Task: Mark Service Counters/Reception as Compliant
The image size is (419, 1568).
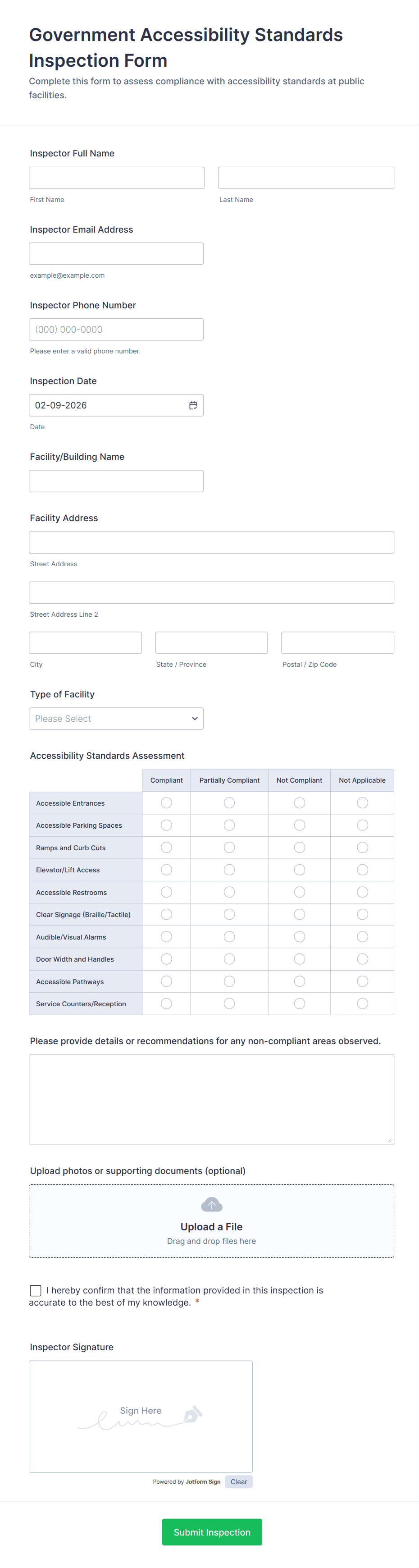Action: 166,1004
